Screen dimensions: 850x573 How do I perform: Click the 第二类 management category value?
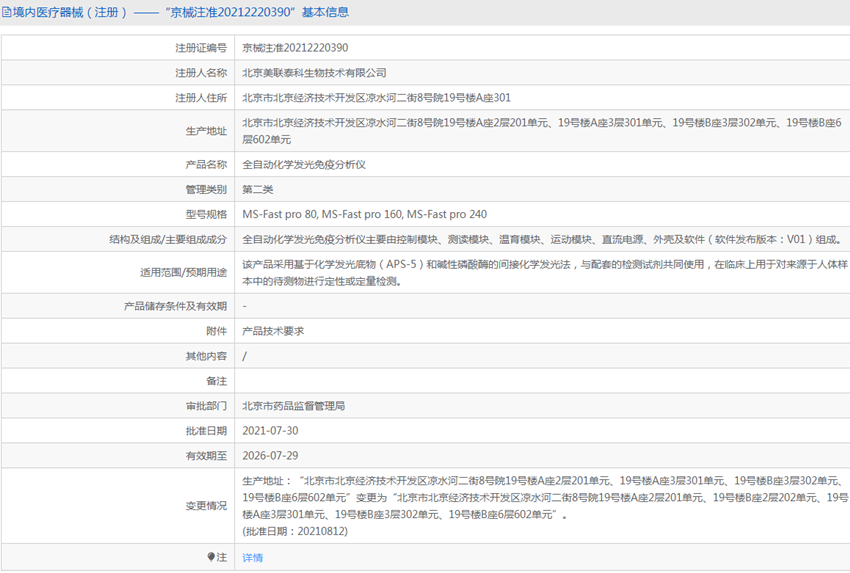(258, 189)
